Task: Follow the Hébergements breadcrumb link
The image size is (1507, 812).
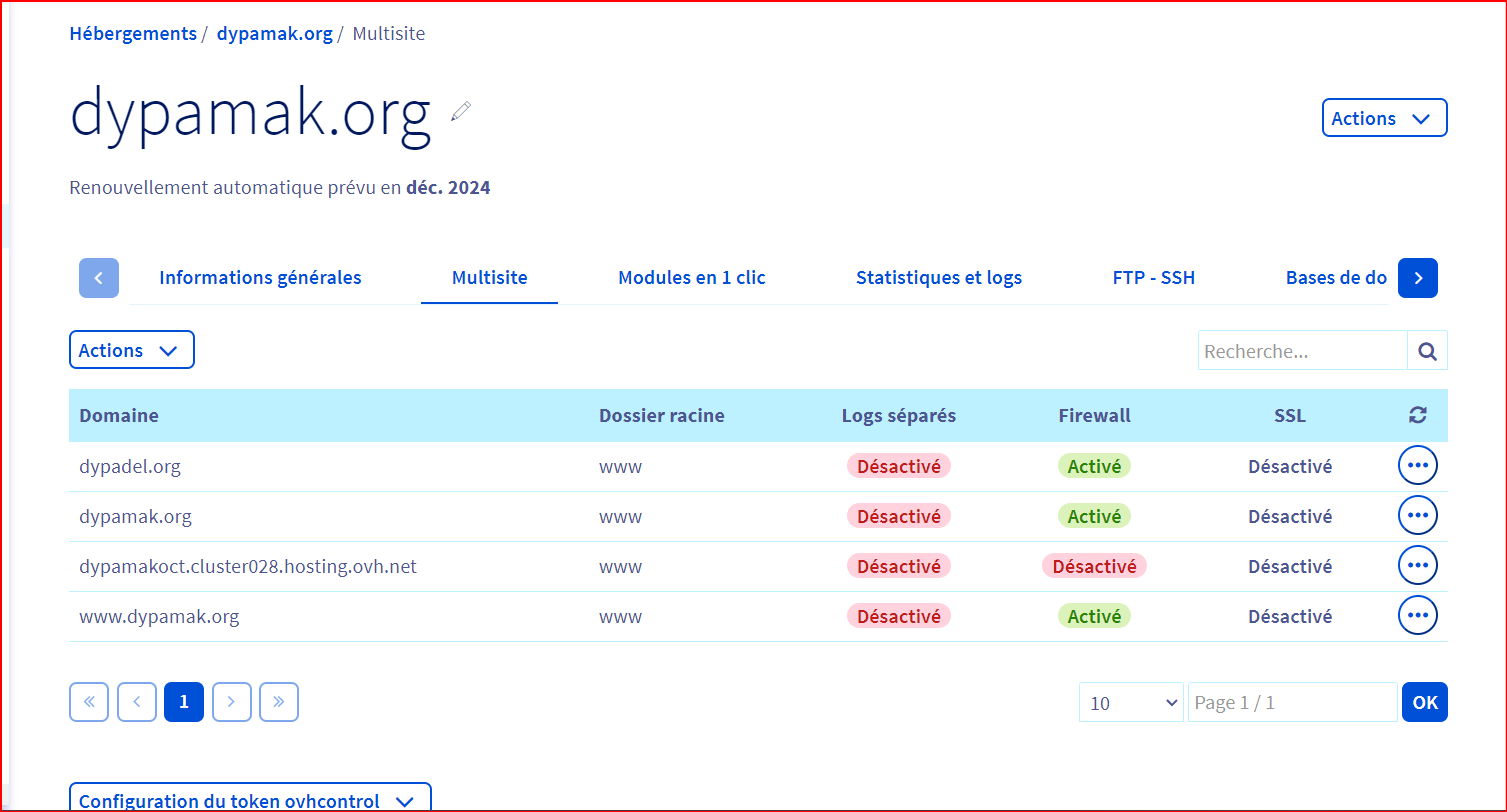Action: (133, 34)
